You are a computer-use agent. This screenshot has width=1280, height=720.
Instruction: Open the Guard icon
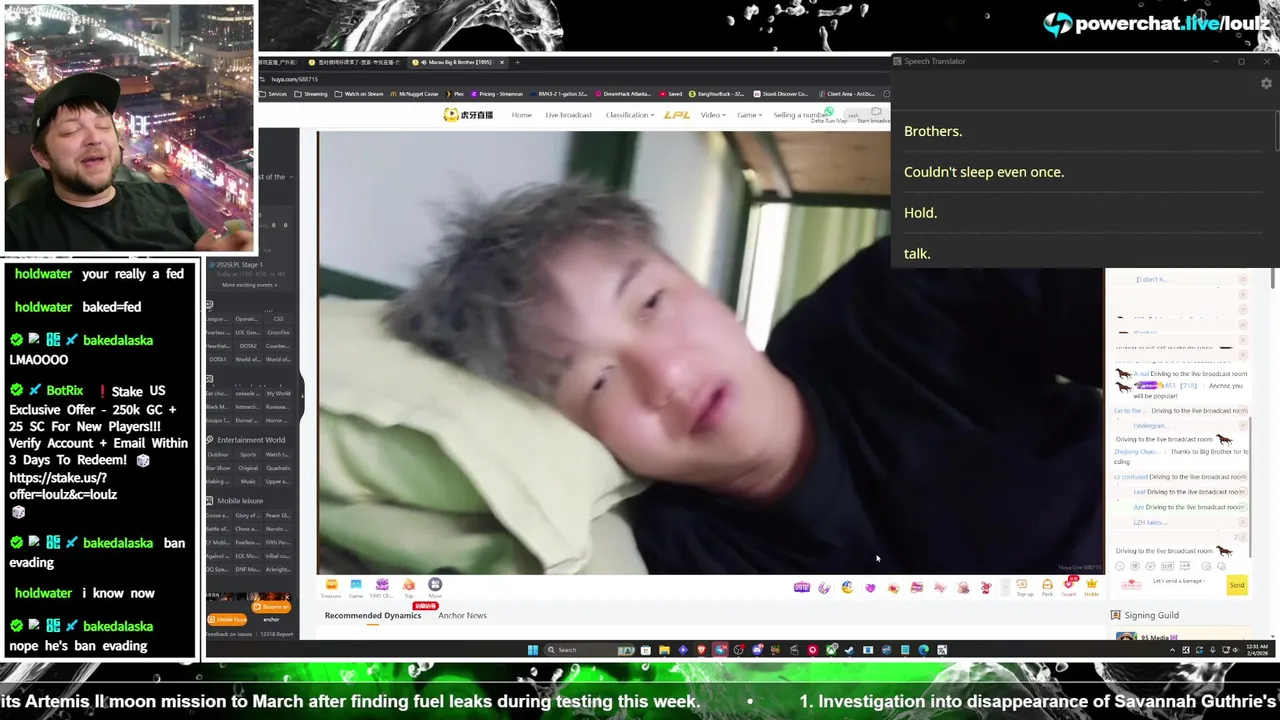[x=1069, y=587]
